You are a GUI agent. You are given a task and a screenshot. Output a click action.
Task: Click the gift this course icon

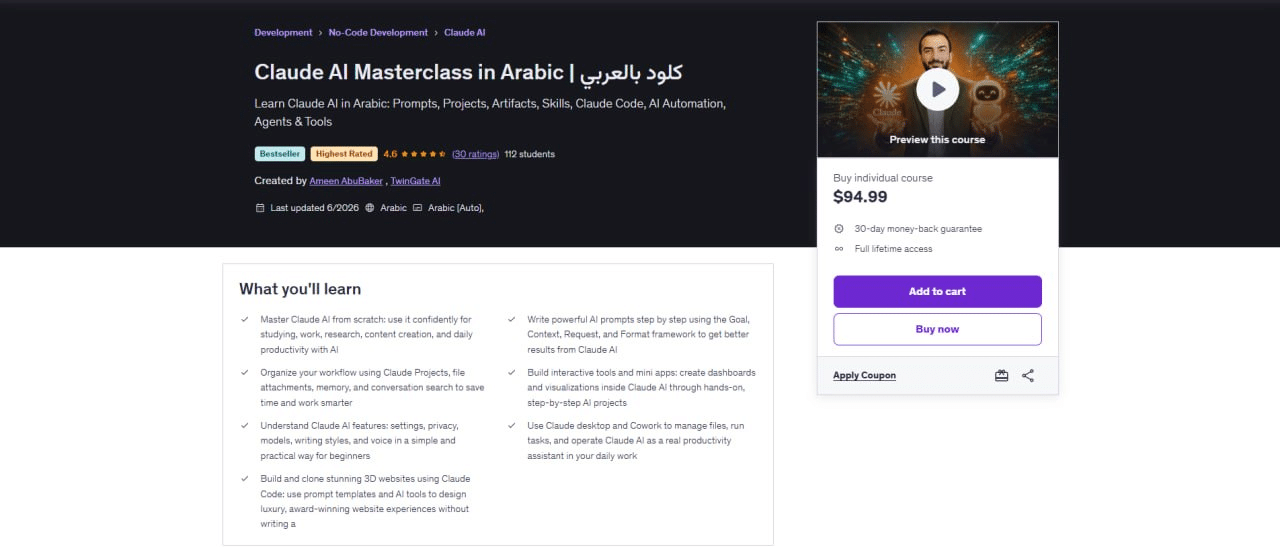[1001, 376]
